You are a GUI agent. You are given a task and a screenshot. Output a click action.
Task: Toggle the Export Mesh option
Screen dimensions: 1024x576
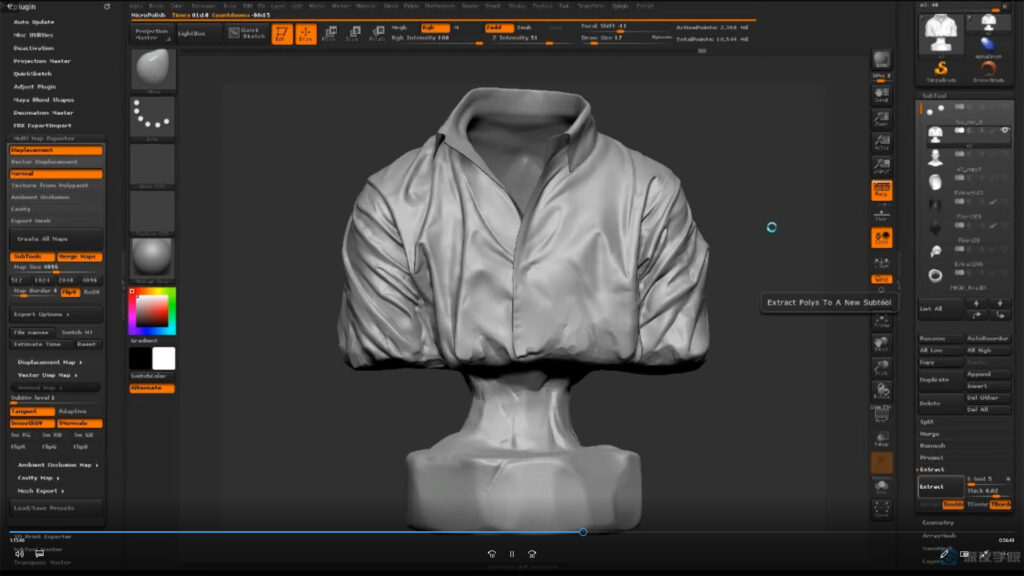click(56, 221)
